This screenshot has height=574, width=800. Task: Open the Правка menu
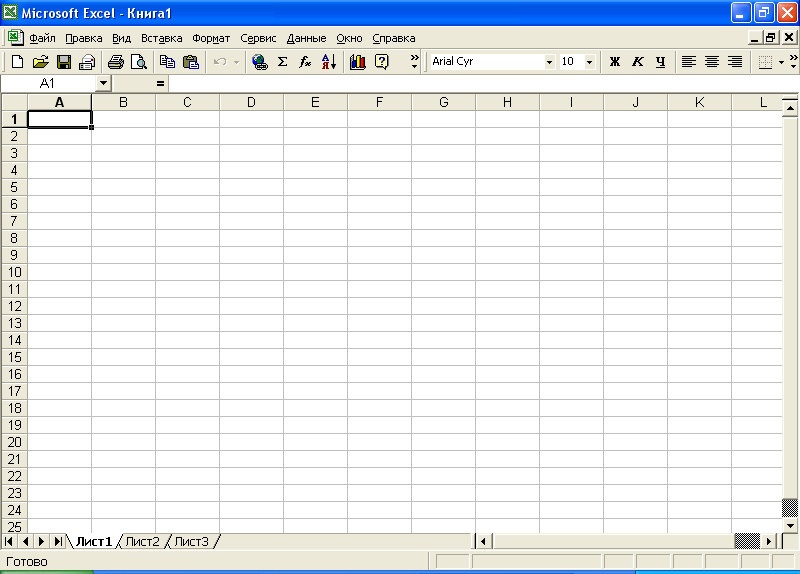[x=84, y=38]
